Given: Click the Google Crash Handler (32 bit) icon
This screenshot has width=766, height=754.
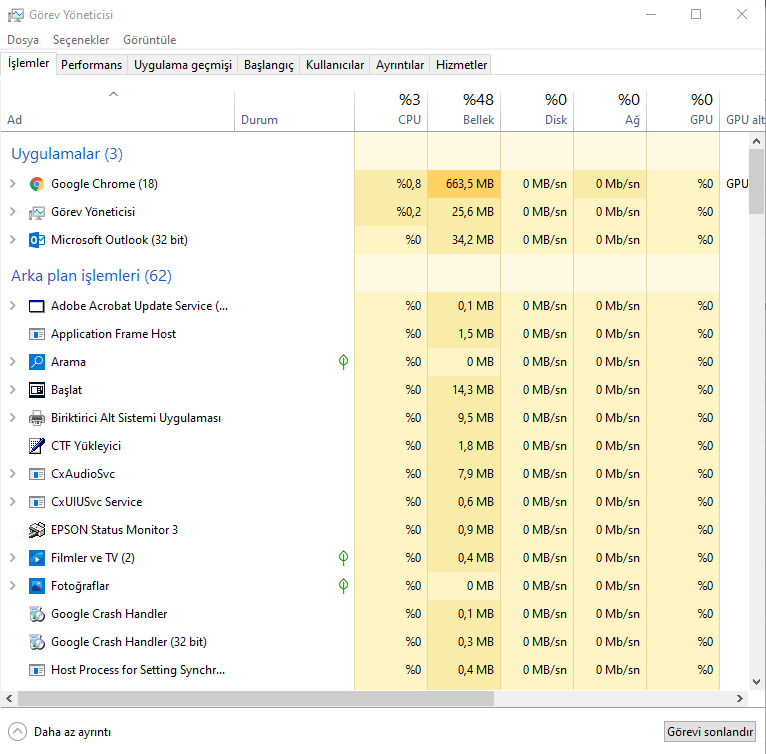Looking at the screenshot, I should 37,642.
